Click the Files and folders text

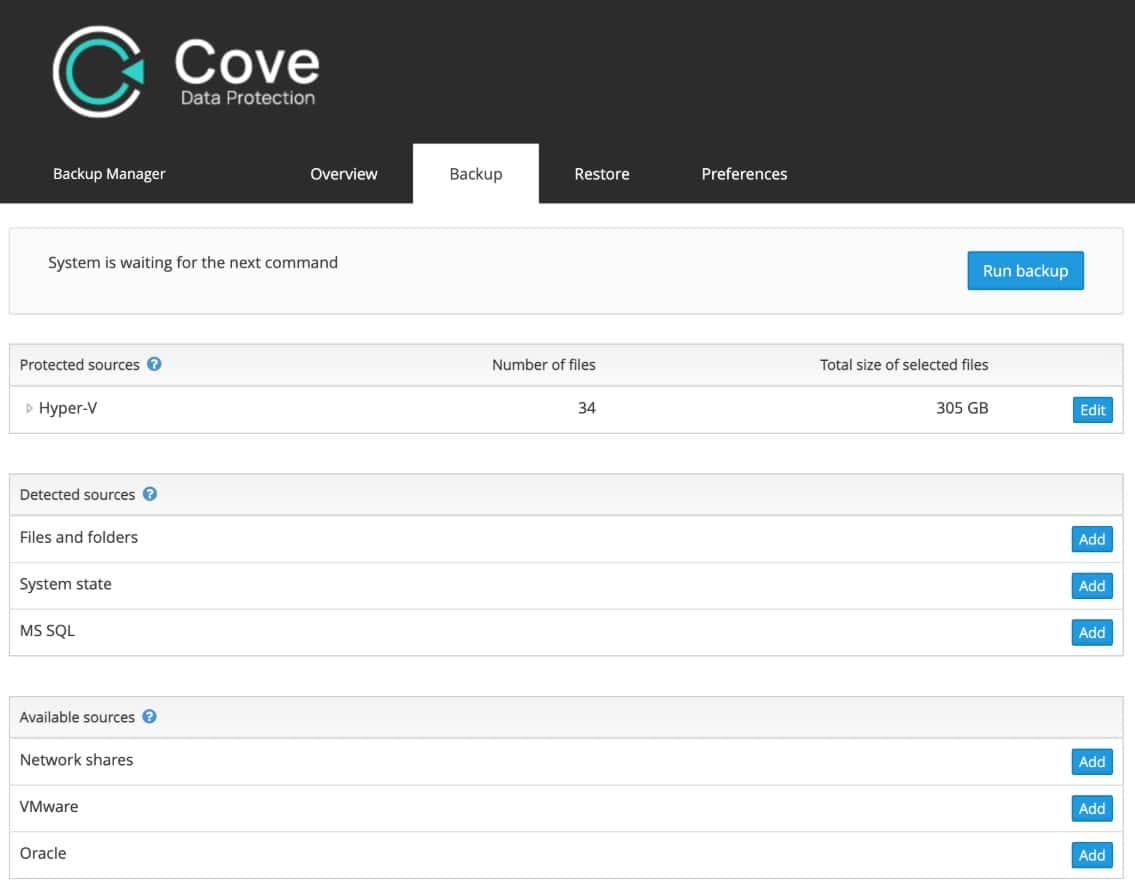pos(79,537)
